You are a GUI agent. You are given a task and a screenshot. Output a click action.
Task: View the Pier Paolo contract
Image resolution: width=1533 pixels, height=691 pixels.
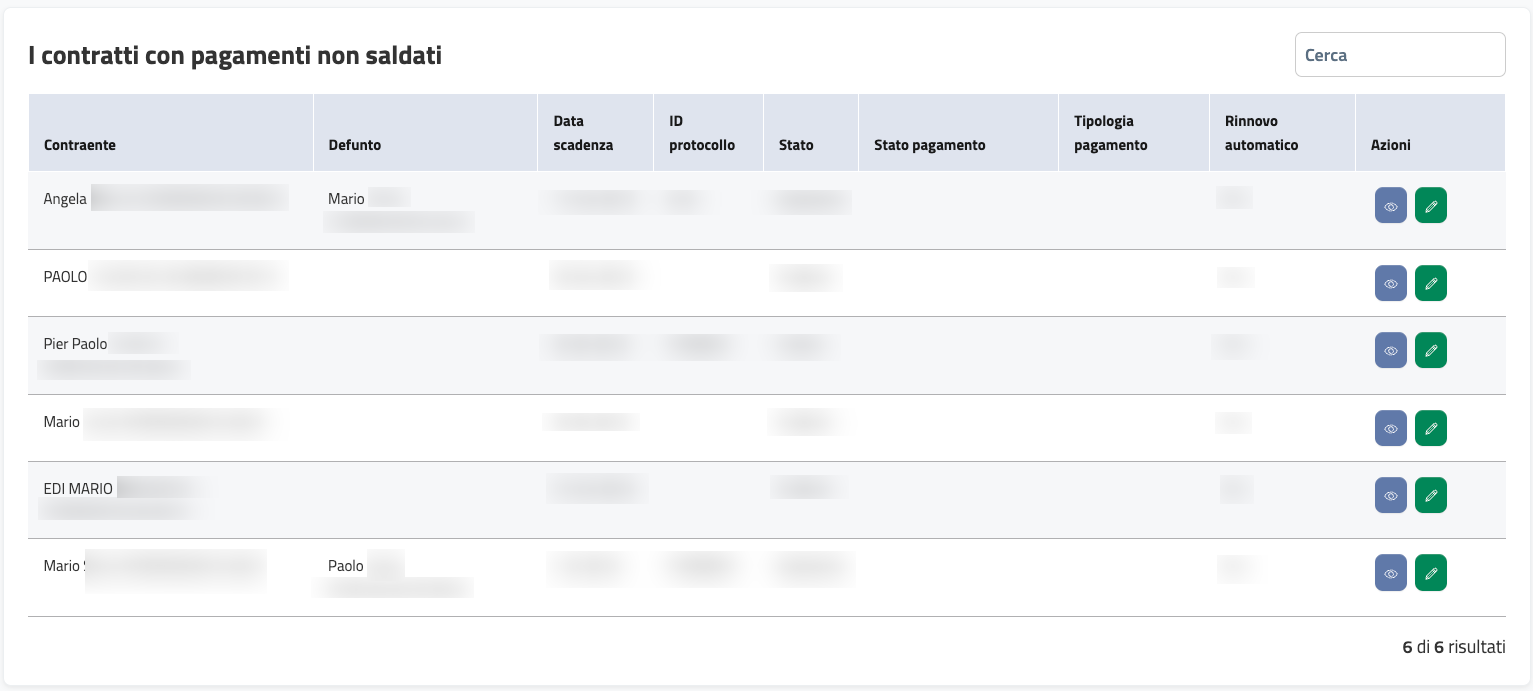point(1390,350)
